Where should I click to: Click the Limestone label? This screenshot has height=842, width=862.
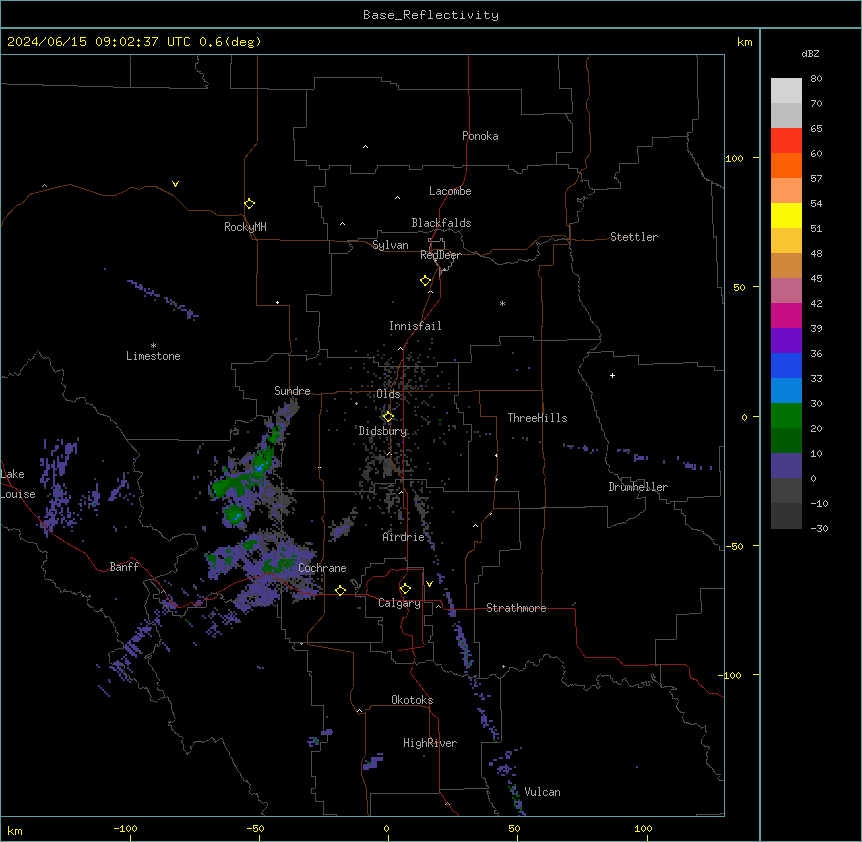click(x=153, y=356)
